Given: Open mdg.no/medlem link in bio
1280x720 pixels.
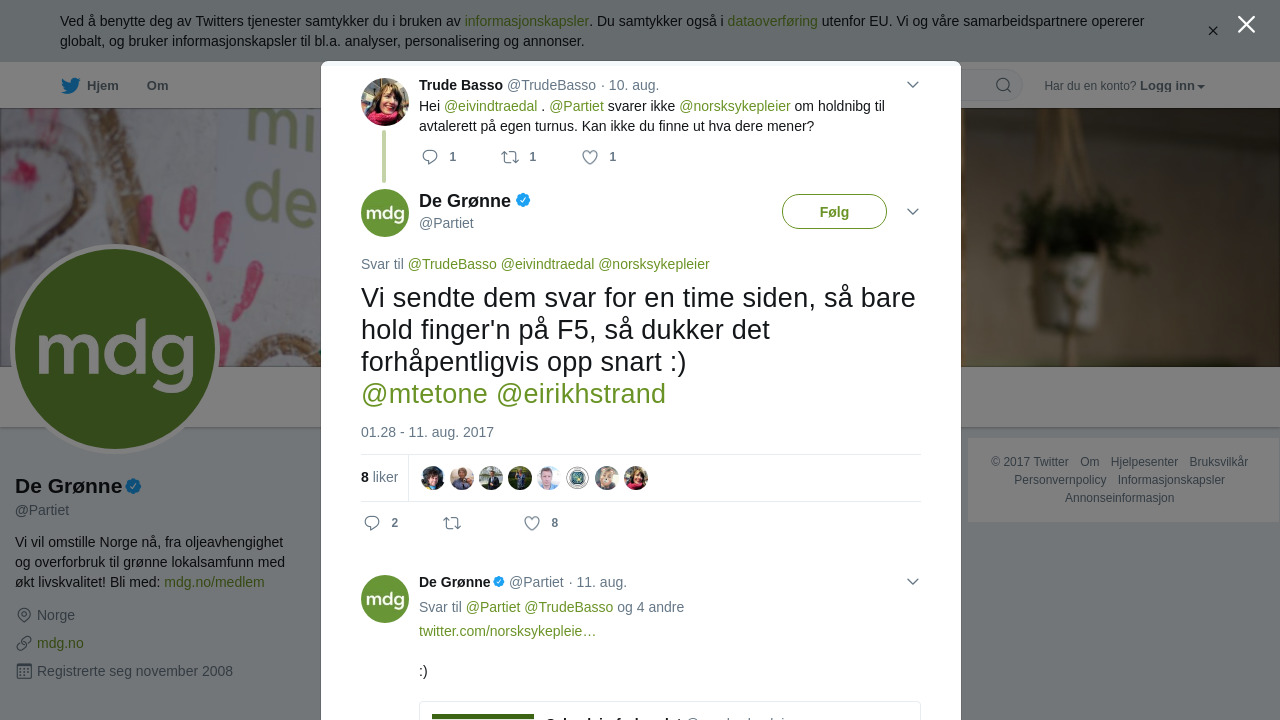Looking at the screenshot, I should tap(214, 582).
